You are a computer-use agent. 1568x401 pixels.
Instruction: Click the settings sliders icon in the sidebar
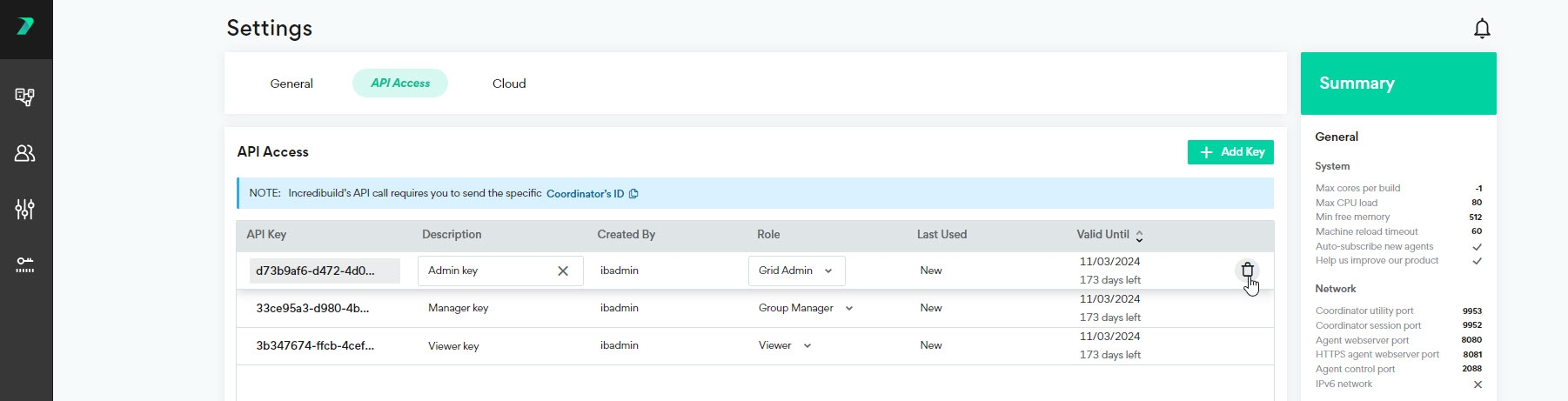pyautogui.click(x=25, y=209)
